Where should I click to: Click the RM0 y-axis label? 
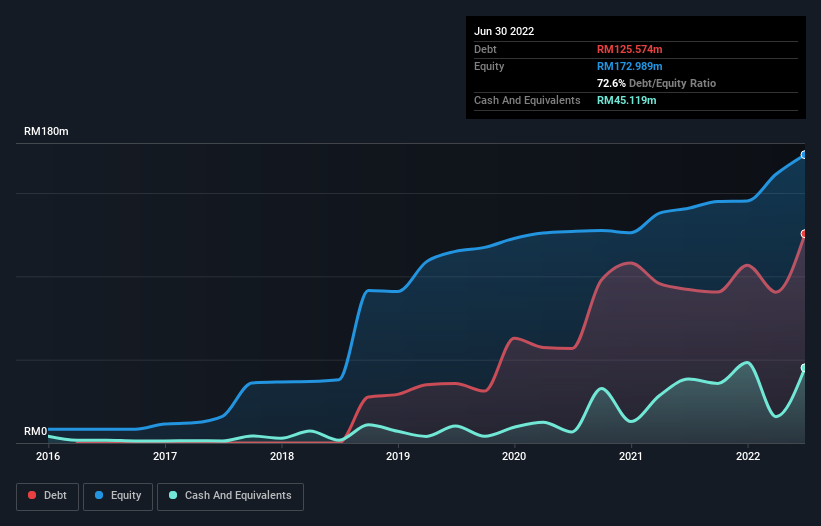pyautogui.click(x=36, y=431)
